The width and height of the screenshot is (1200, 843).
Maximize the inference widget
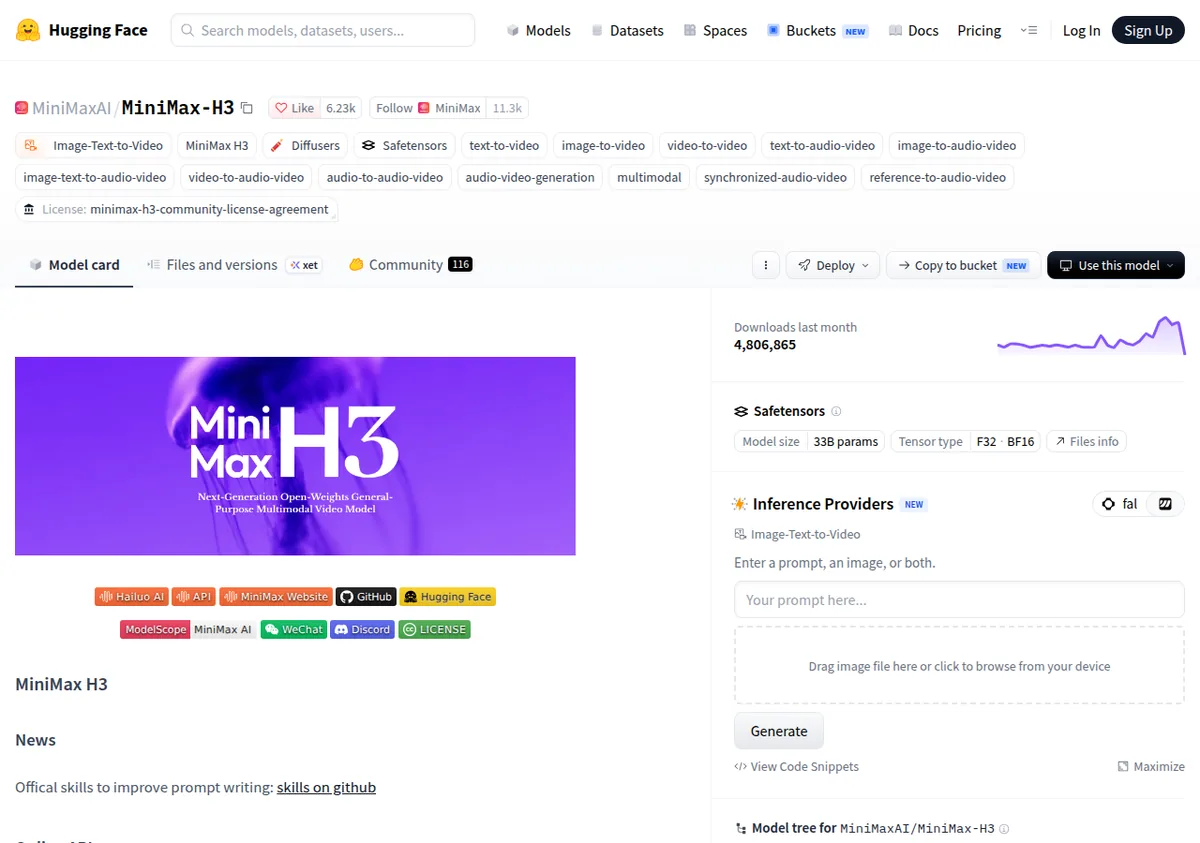click(x=1151, y=766)
